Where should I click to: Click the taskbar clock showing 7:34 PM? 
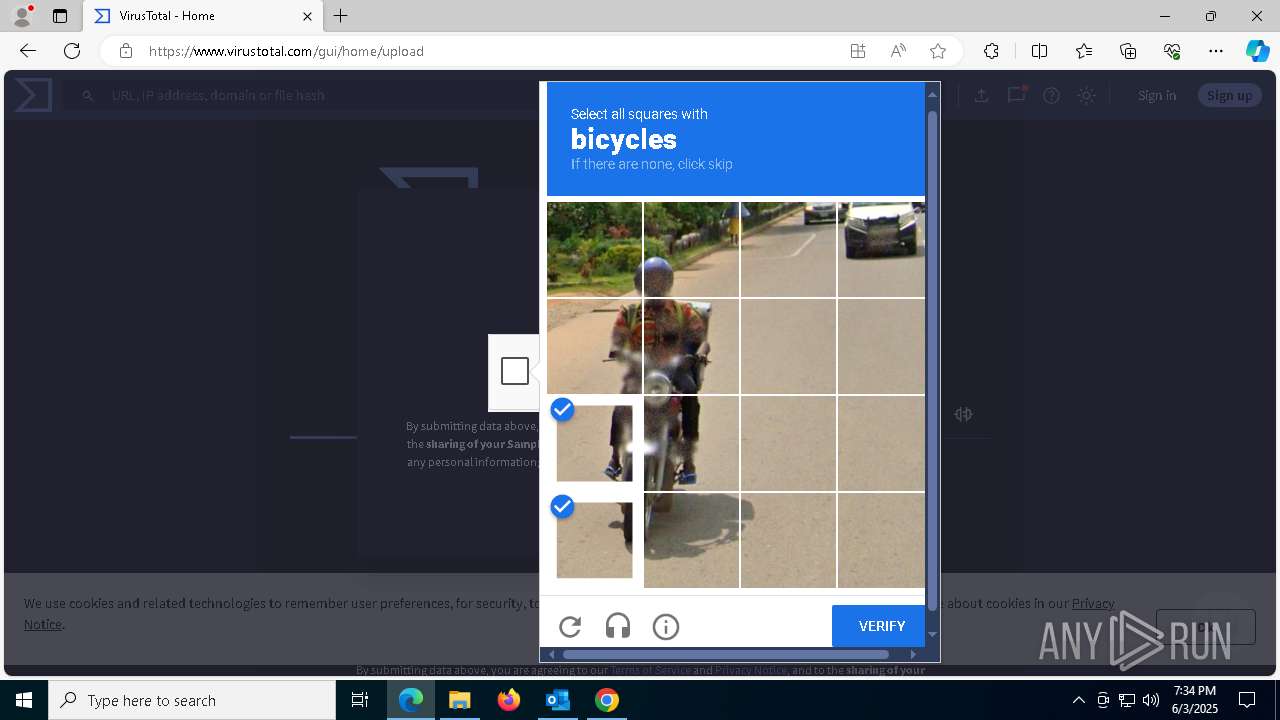1194,700
